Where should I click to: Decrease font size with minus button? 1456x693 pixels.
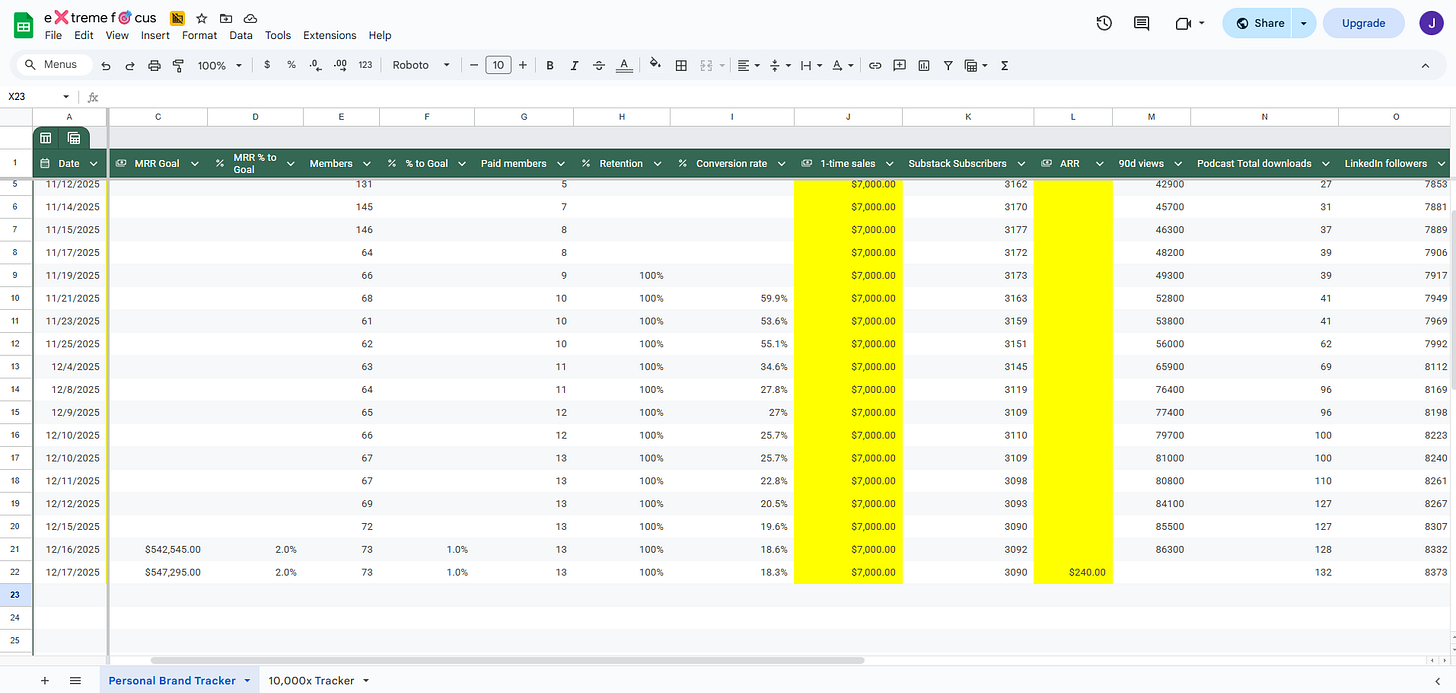tap(474, 65)
